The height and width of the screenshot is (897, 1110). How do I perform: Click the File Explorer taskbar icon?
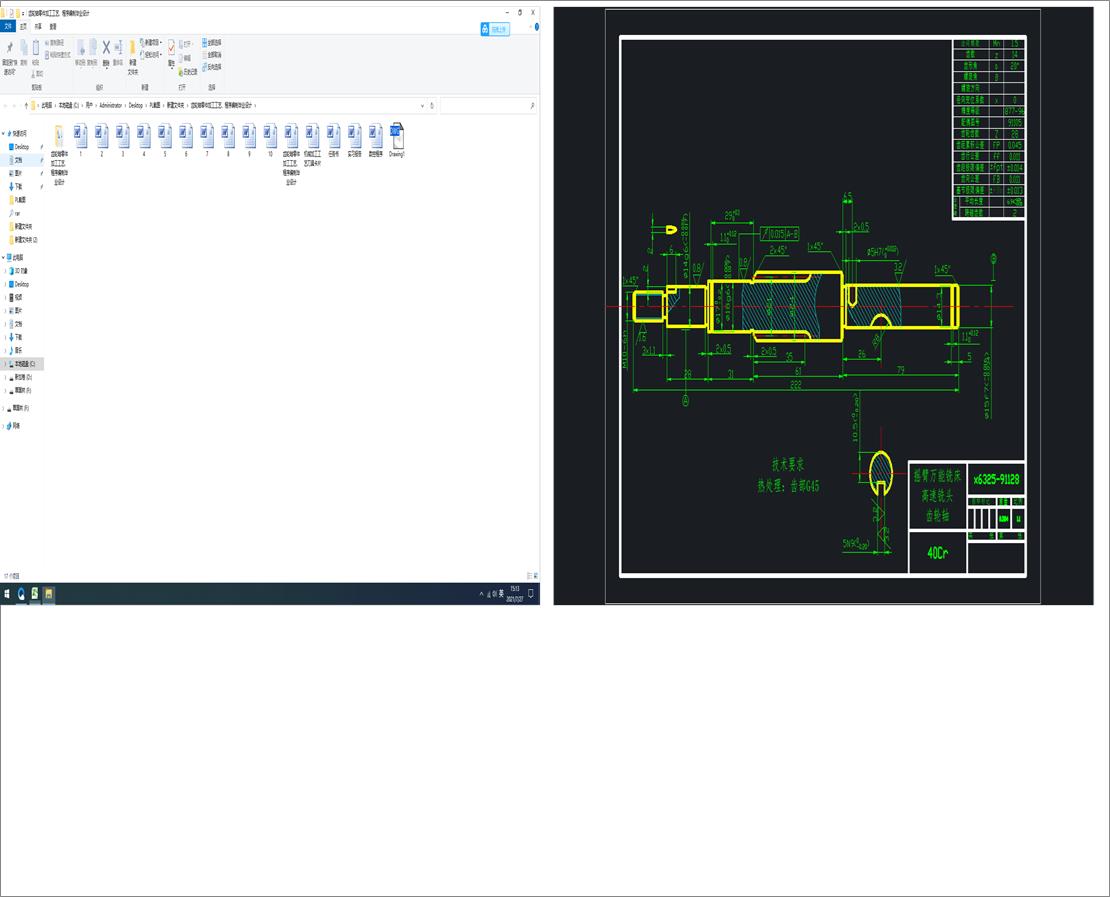click(49, 594)
